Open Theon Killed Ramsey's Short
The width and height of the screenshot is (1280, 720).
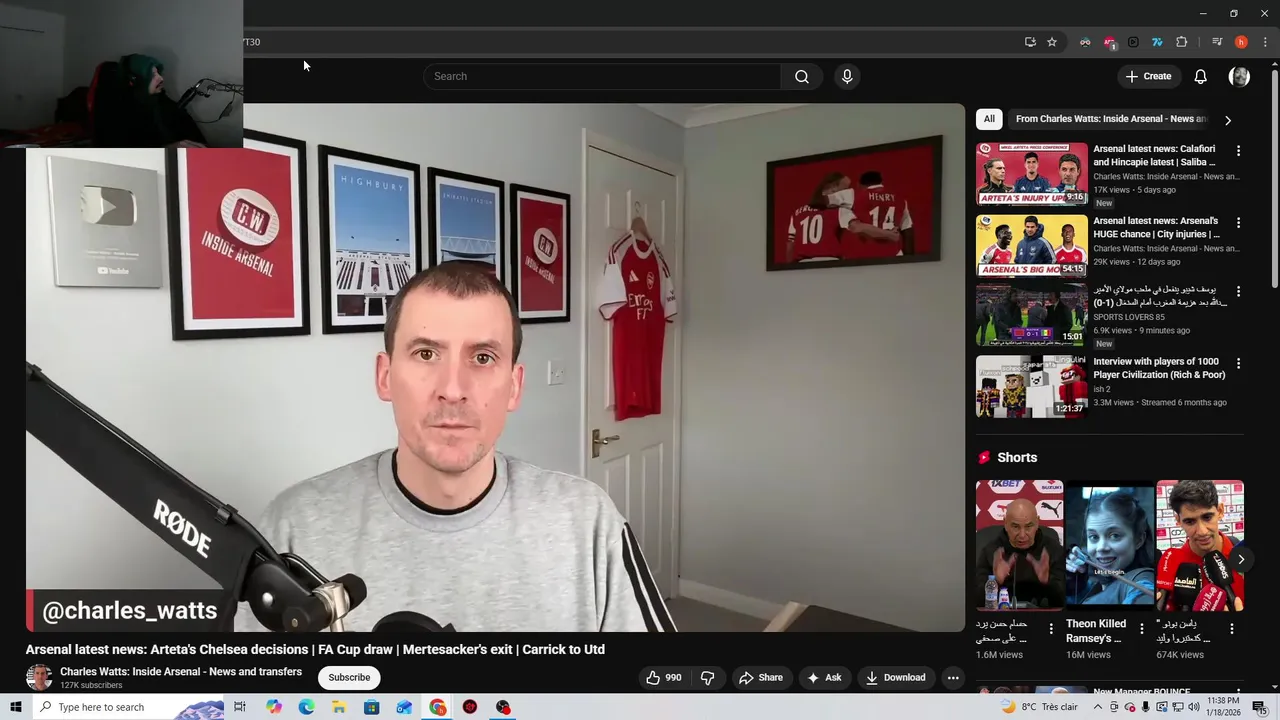click(1109, 546)
